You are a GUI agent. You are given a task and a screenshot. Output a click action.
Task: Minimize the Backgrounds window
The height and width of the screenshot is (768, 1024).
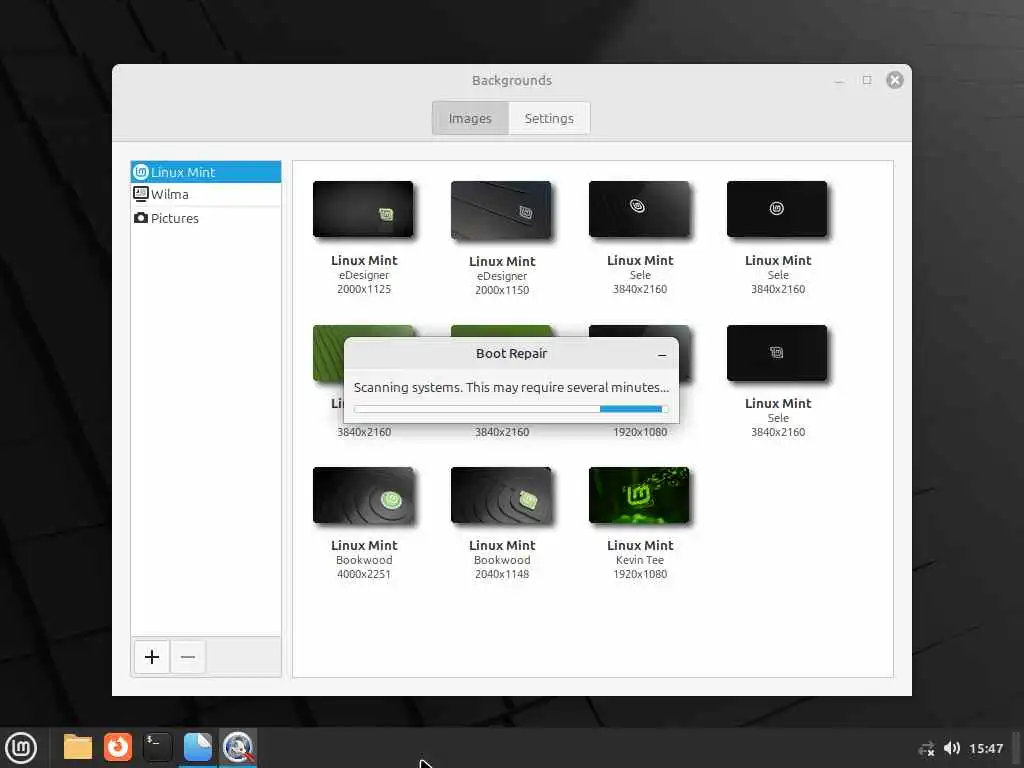click(839, 81)
